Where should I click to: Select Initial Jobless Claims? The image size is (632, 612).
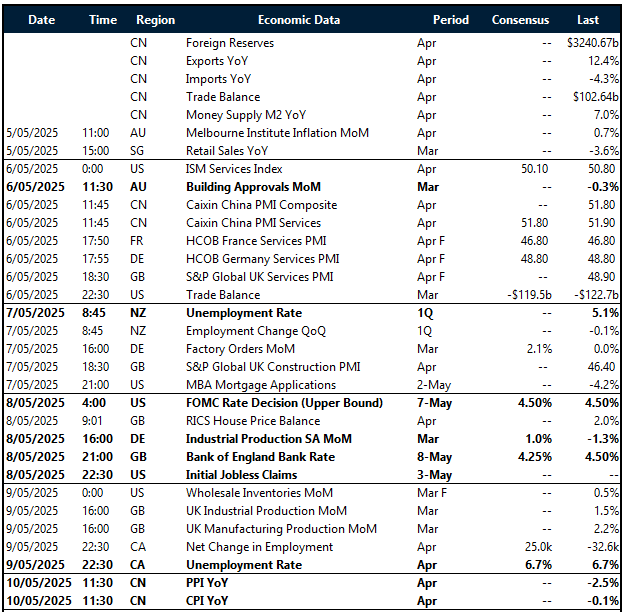pos(241,475)
